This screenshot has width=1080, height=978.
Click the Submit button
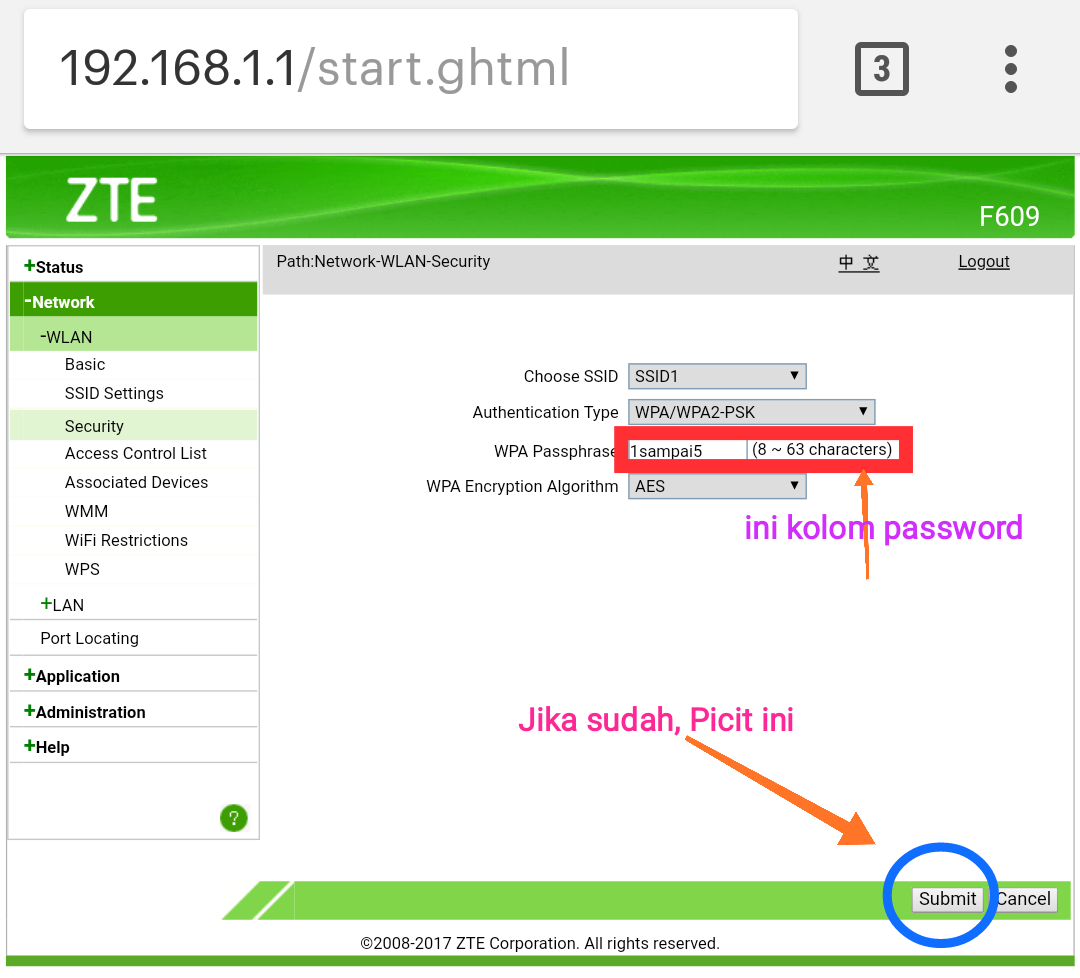[x=947, y=899]
